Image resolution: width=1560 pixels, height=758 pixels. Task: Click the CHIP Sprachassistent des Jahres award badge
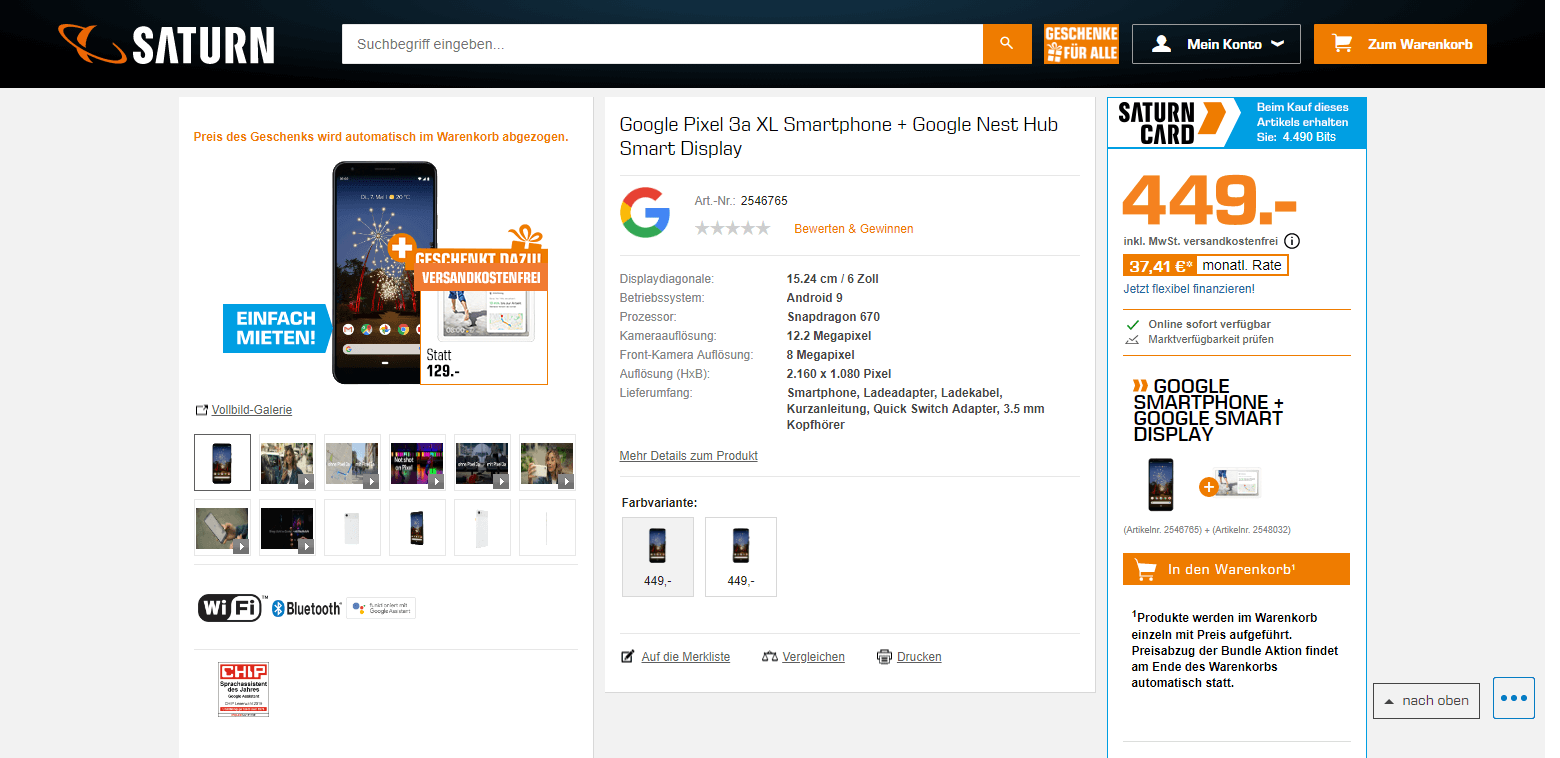pyautogui.click(x=243, y=690)
